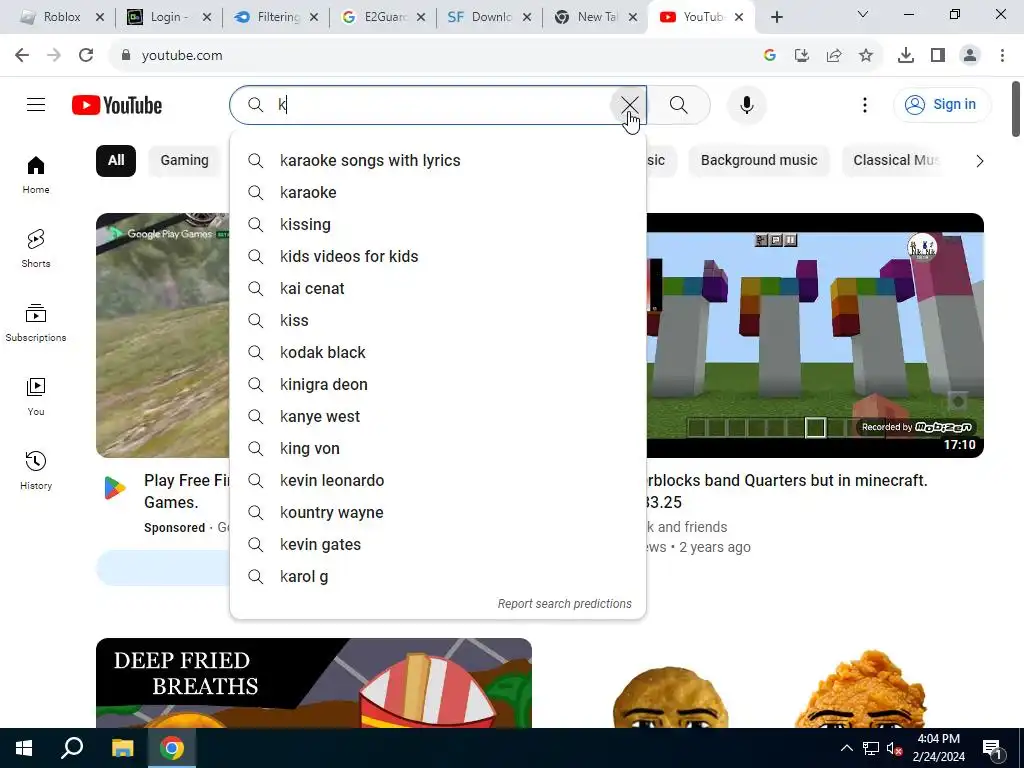The width and height of the screenshot is (1024, 768).
Task: Open Chrome profile avatar
Action: pos(970,56)
